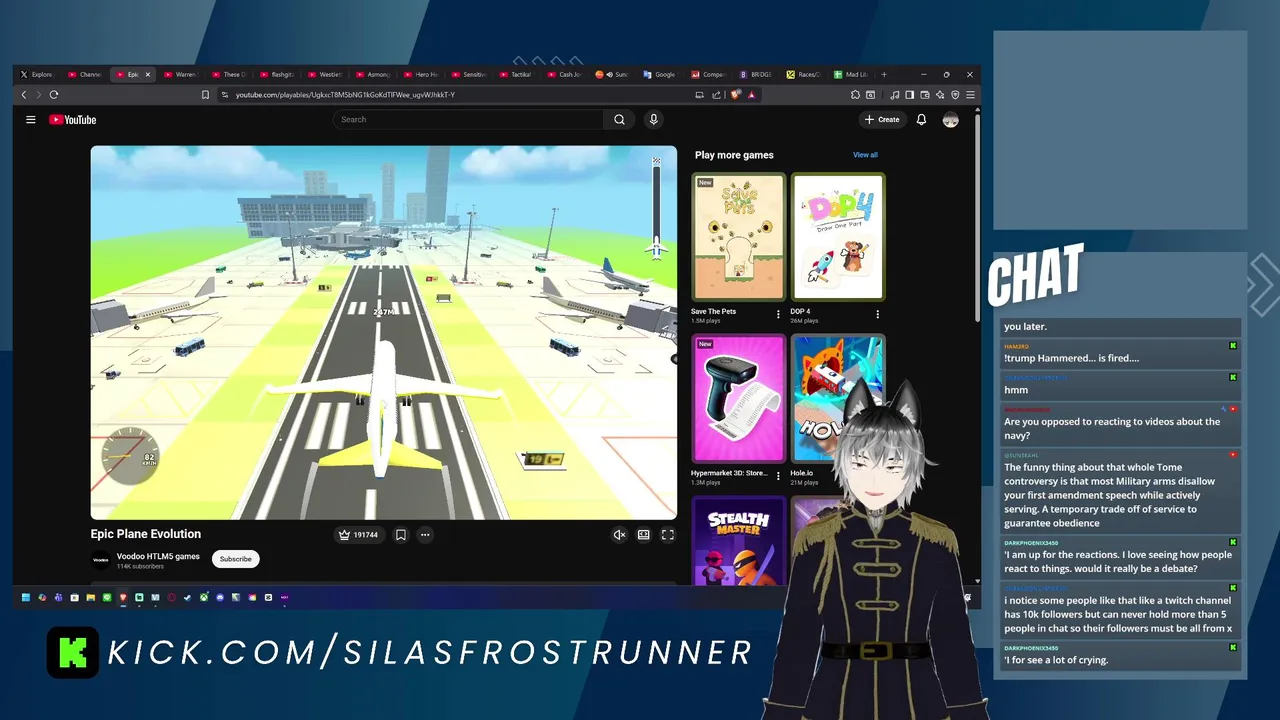Open the Windows Start button
The height and width of the screenshot is (720, 1280).
click(x=26, y=598)
